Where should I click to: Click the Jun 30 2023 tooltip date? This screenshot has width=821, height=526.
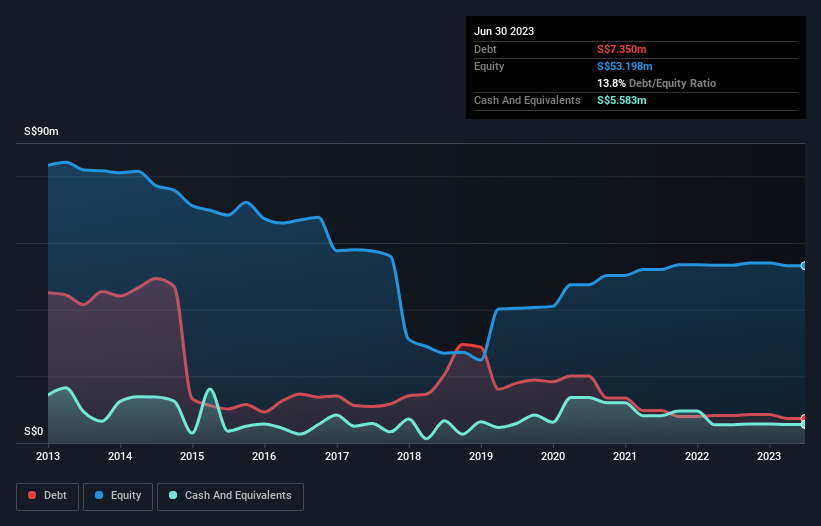[504, 31]
